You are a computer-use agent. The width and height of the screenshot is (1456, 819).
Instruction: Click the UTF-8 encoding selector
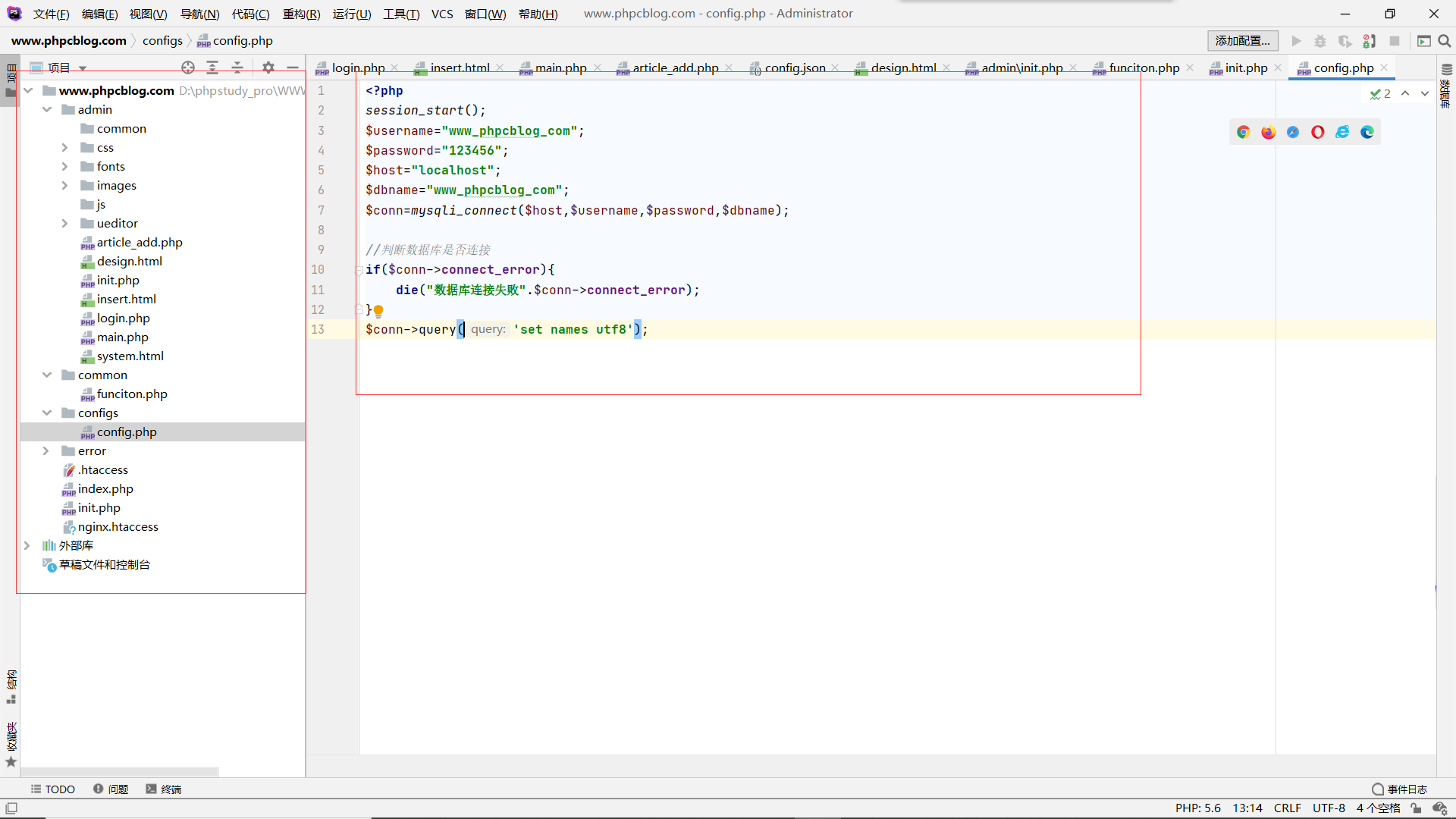(1329, 808)
